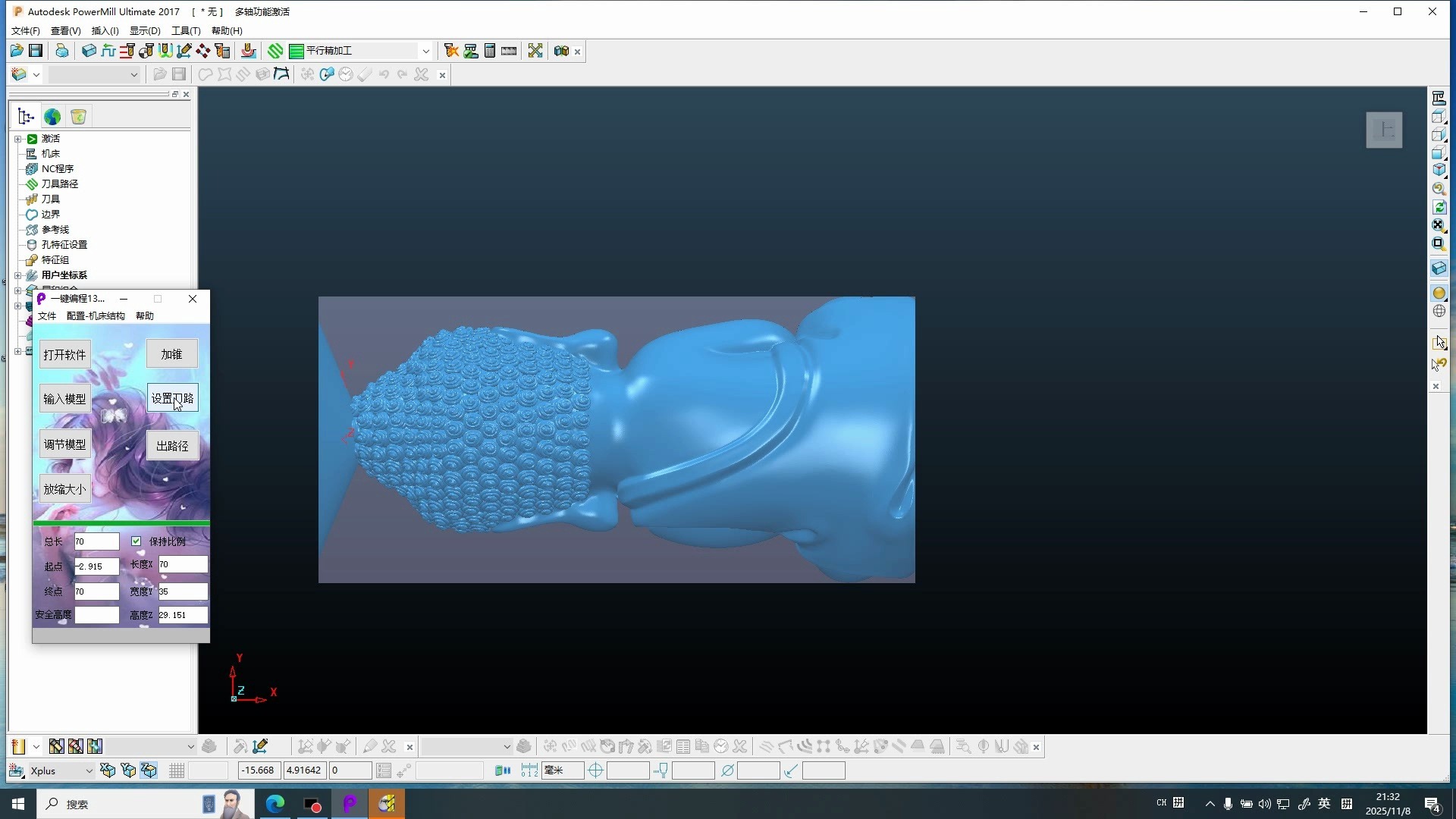The width and height of the screenshot is (1456, 819).
Task: Open the recycle bin tab in the explorer
Action: pos(78,117)
